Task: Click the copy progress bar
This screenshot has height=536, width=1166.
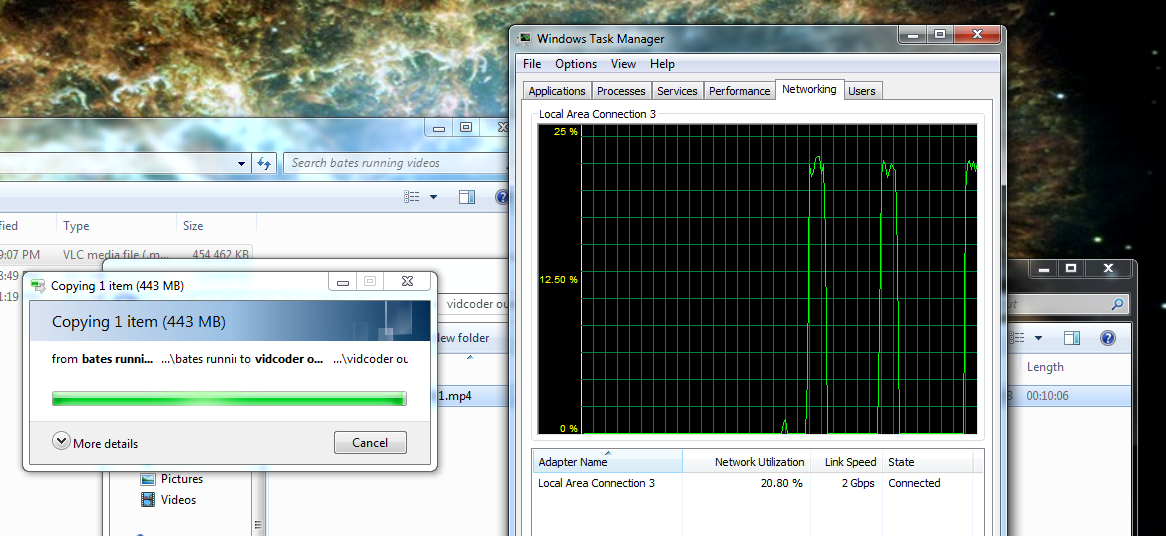Action: pos(229,398)
